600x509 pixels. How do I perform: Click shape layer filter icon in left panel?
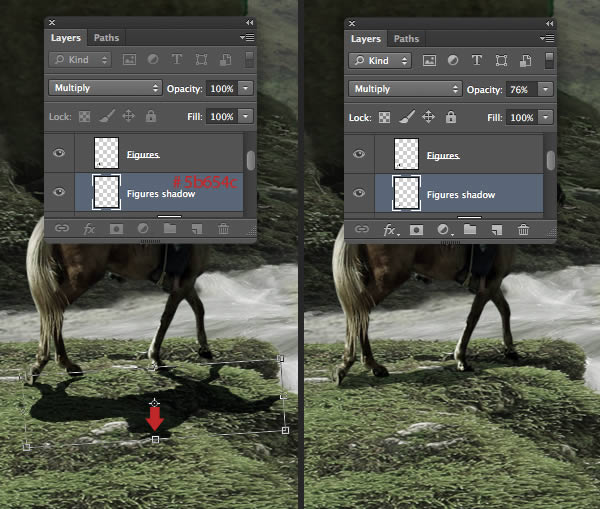coord(201,59)
